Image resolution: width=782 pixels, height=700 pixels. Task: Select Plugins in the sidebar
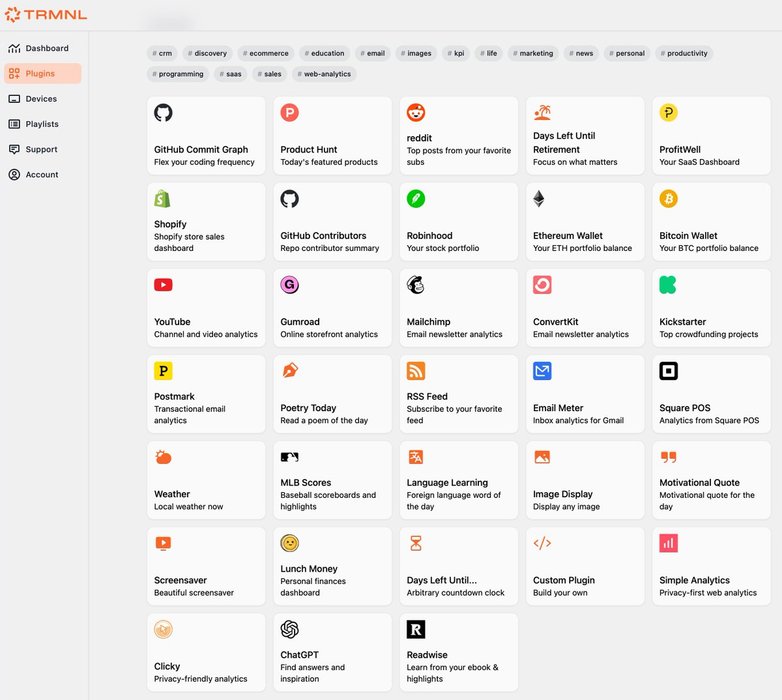43,73
